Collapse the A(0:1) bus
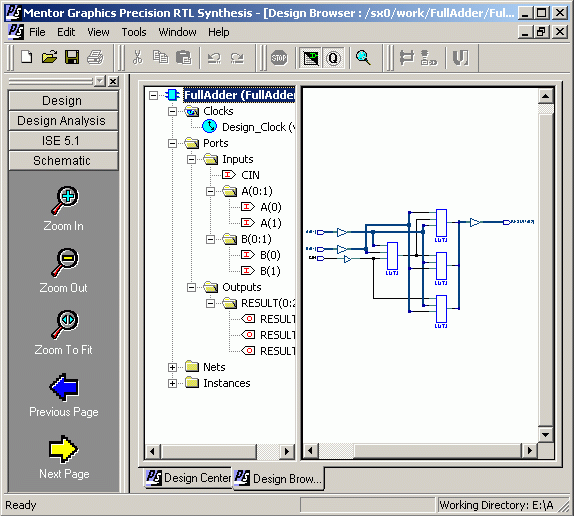Screen dimensions: 574x516 coord(210,191)
